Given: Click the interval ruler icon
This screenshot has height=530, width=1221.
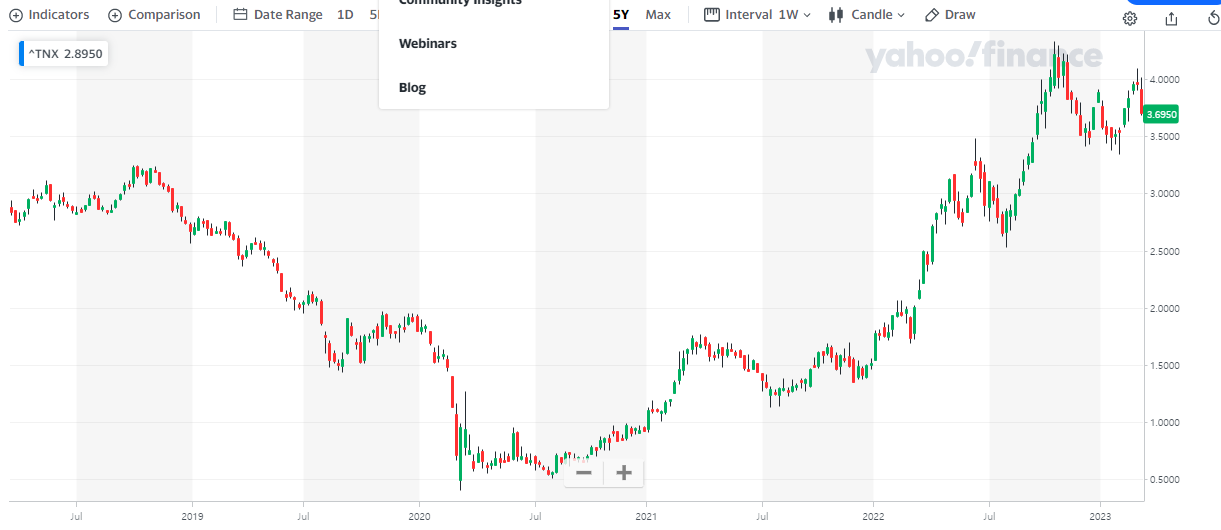Looking at the screenshot, I should click(712, 15).
